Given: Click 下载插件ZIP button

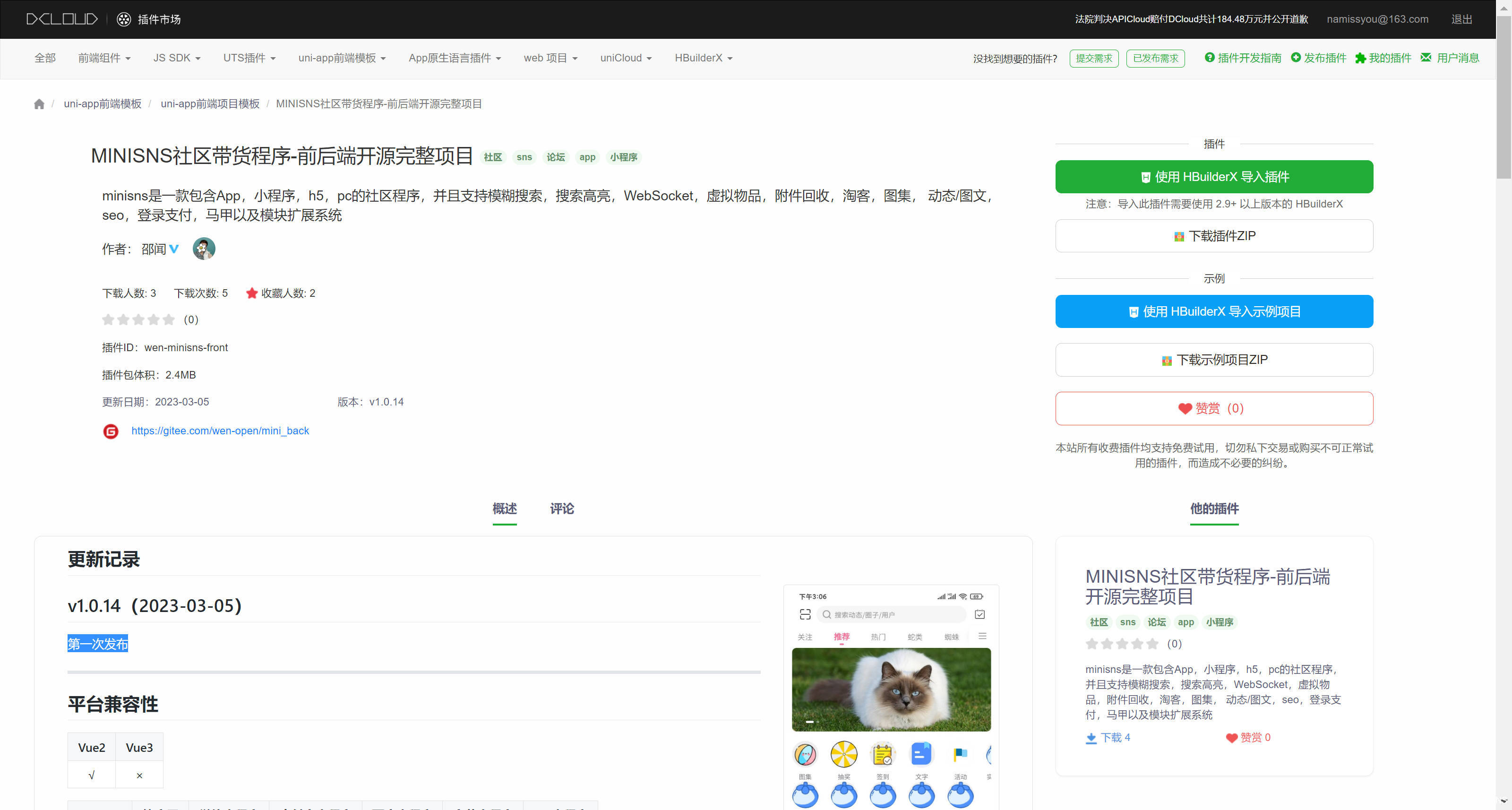Looking at the screenshot, I should point(1214,236).
